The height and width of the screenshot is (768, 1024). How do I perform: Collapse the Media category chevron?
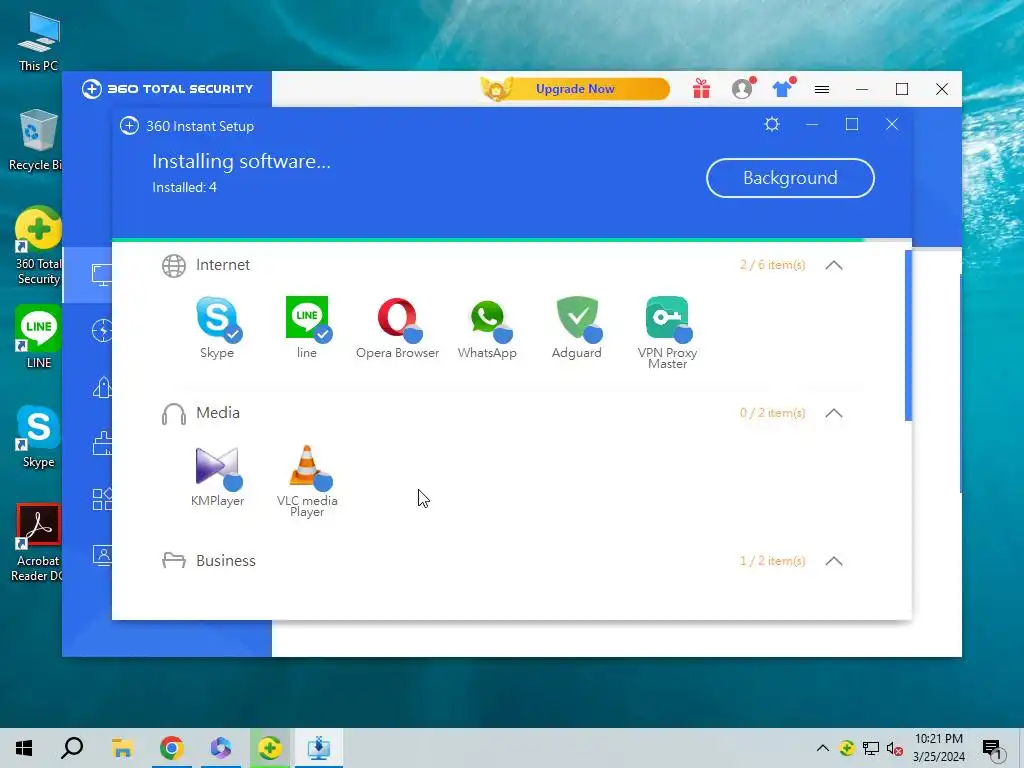tap(834, 413)
